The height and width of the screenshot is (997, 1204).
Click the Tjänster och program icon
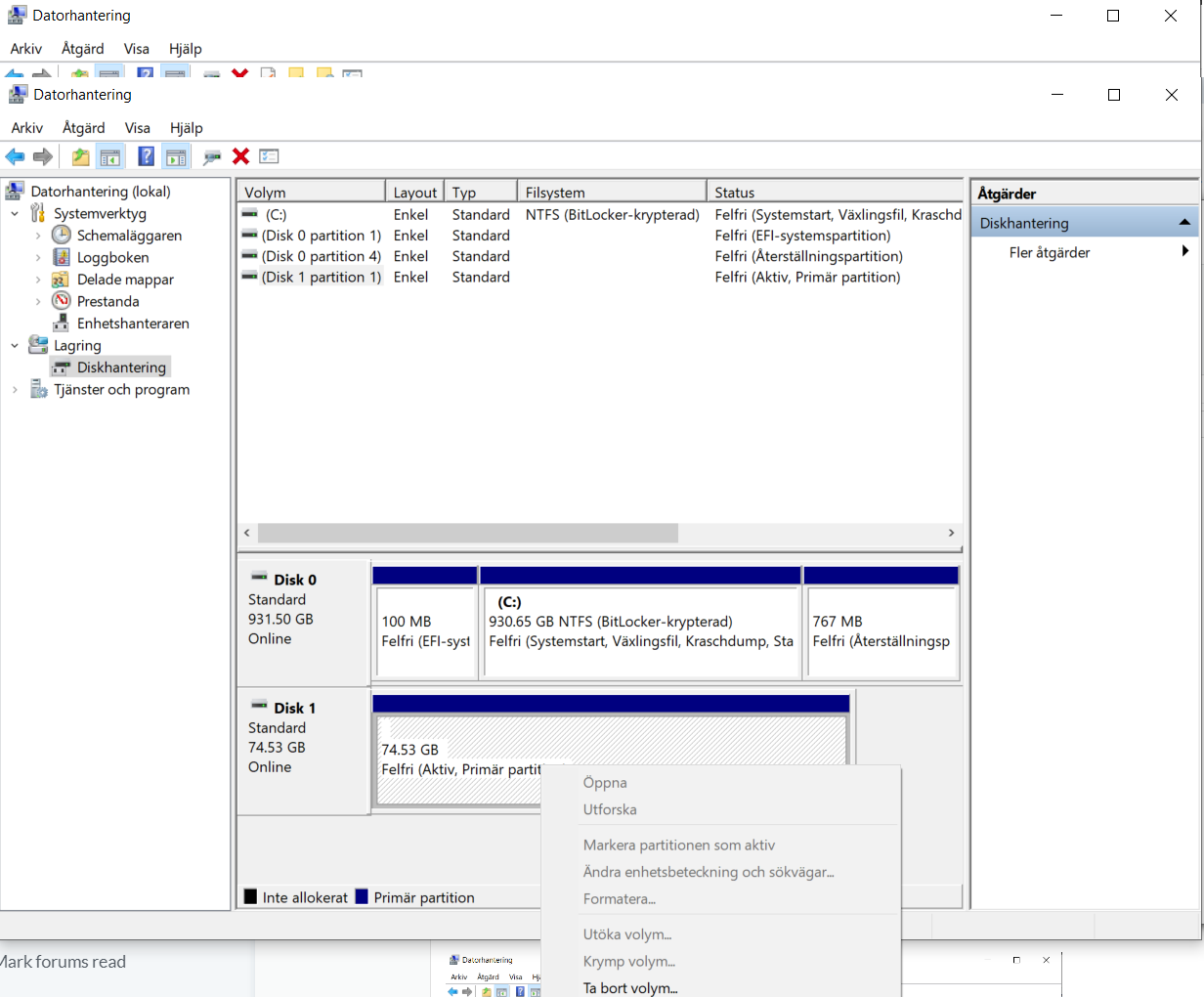(39, 389)
